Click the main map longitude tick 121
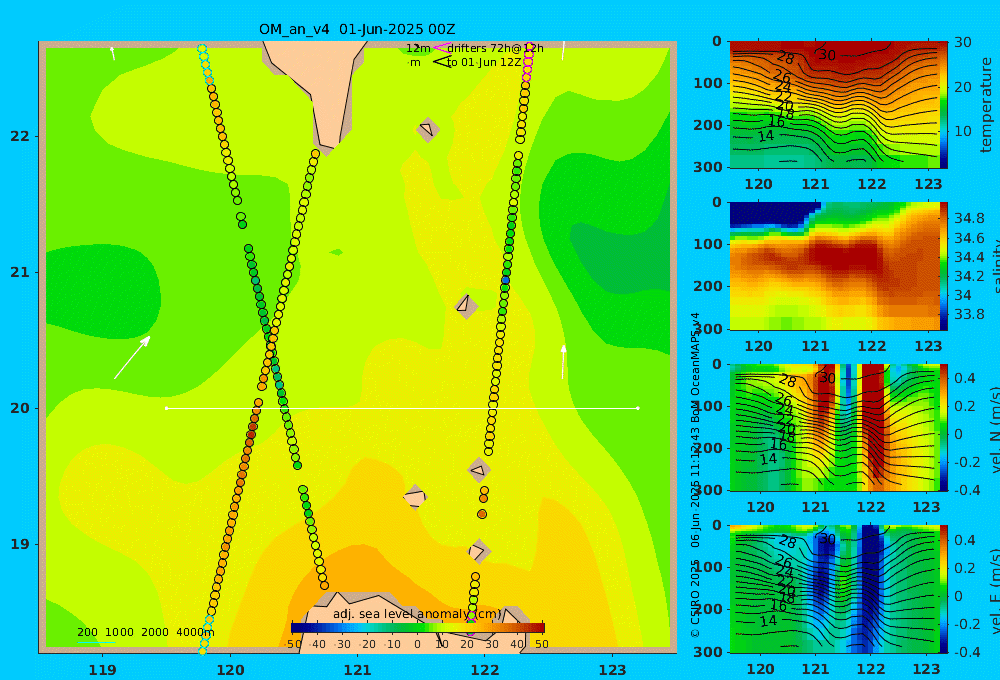This screenshot has height=680, width=1000. 357,670
